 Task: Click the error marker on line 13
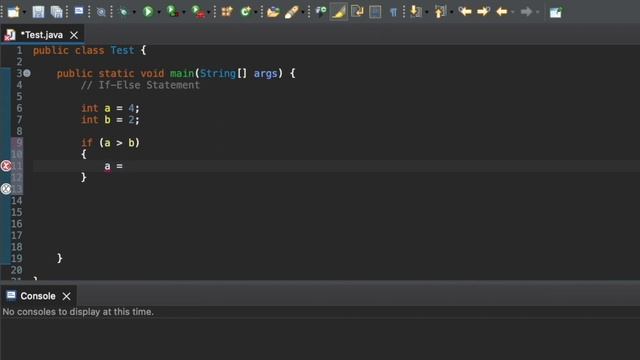6,189
